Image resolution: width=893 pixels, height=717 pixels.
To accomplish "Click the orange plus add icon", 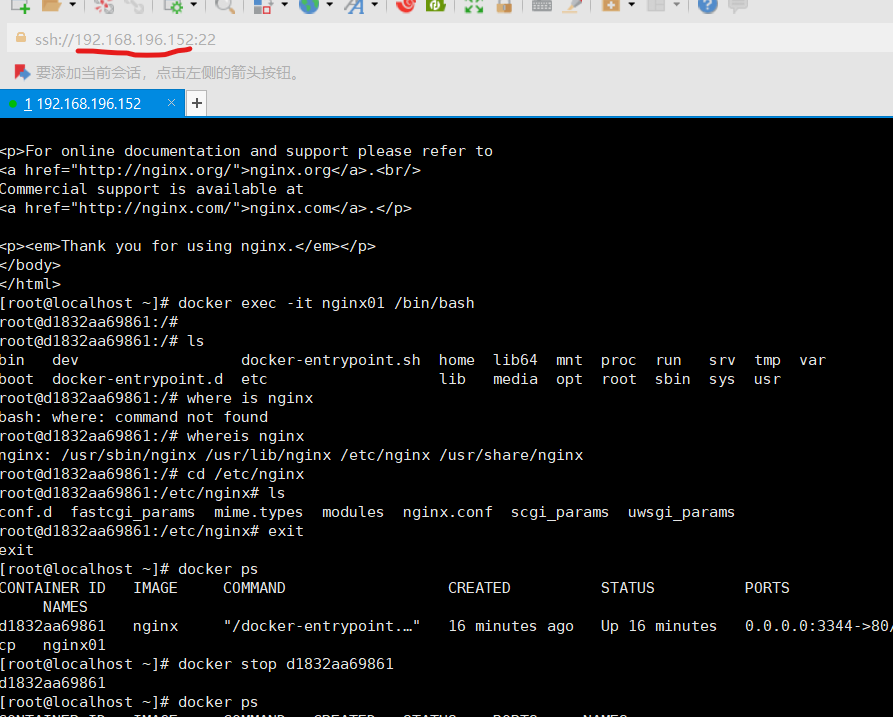I will (611, 6).
